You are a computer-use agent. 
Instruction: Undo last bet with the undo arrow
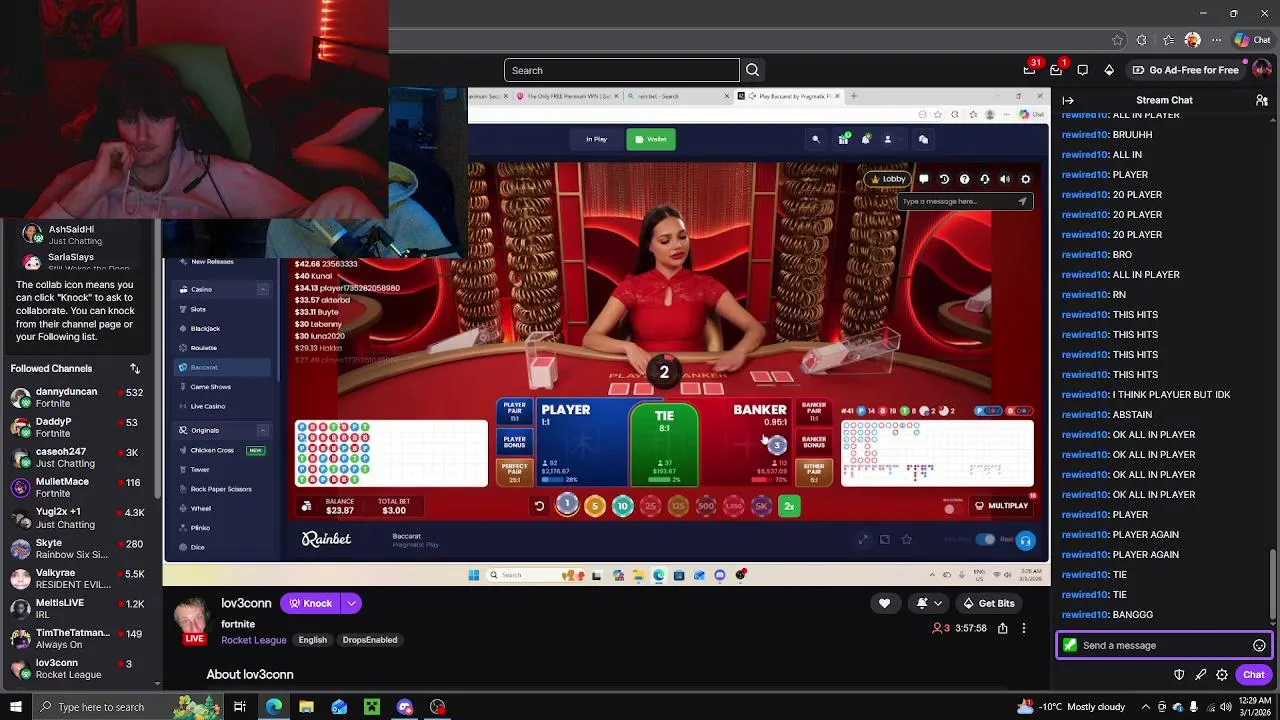539,506
